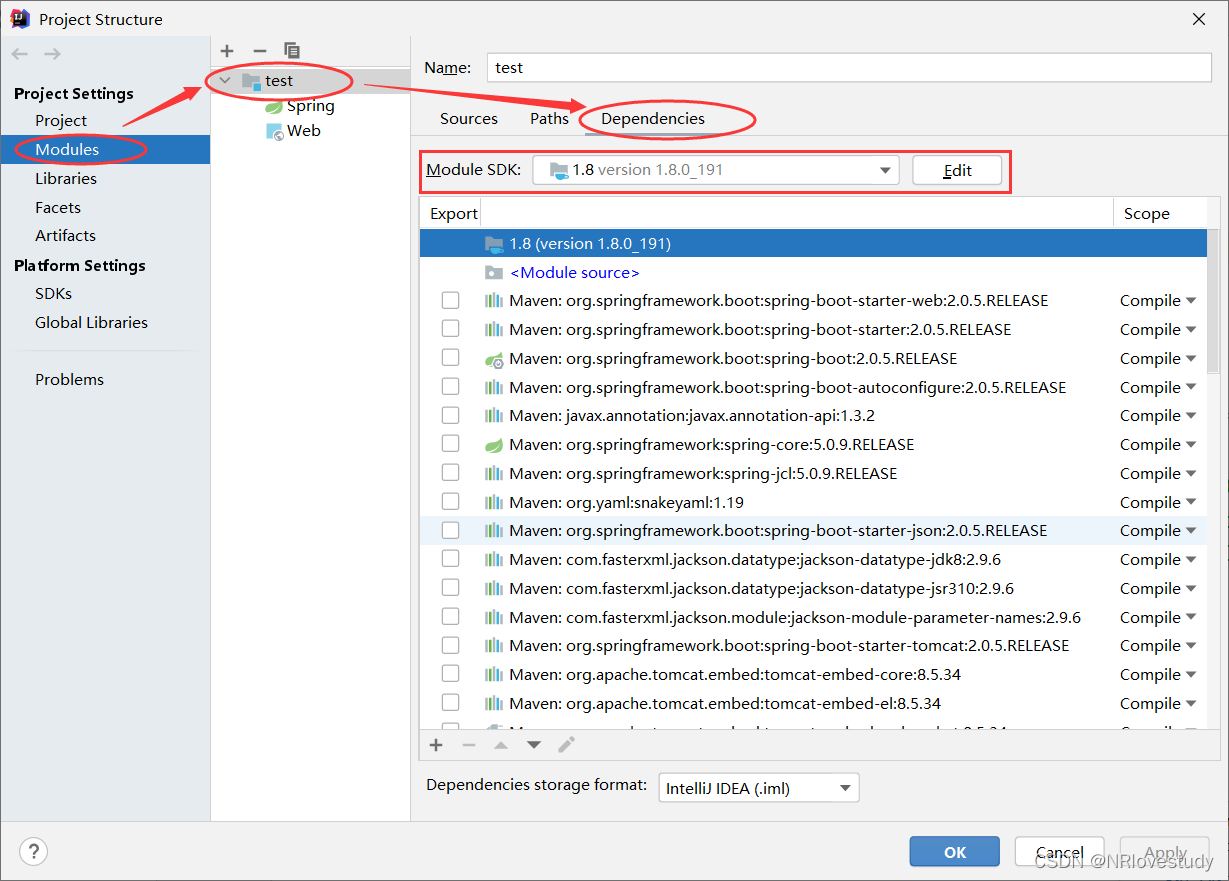Open Dependencies storage format dropdown

point(758,788)
